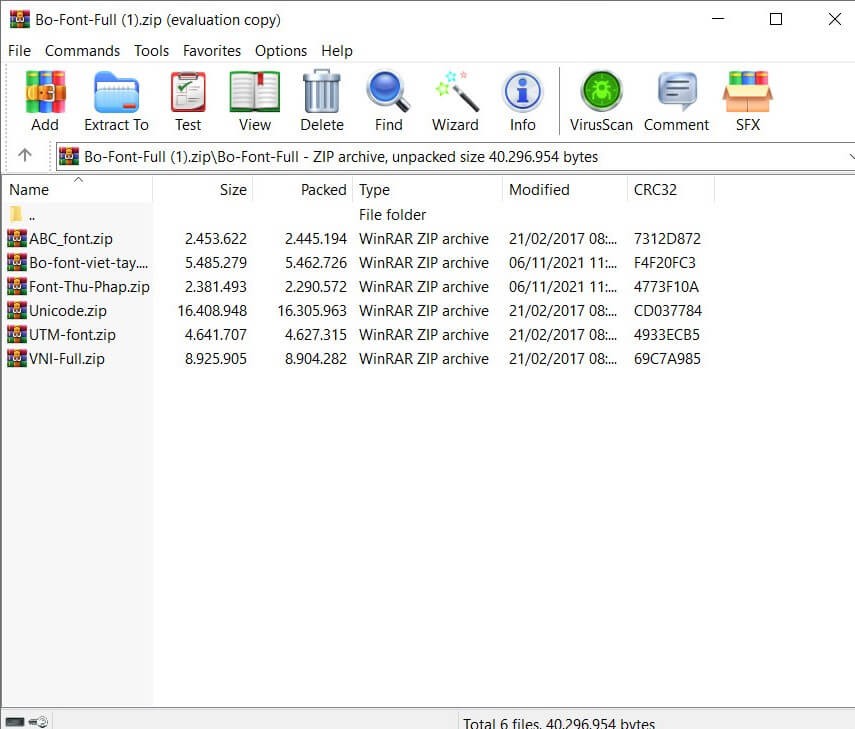
Task: Click the ABC_font.zip file icon
Action: [17, 238]
